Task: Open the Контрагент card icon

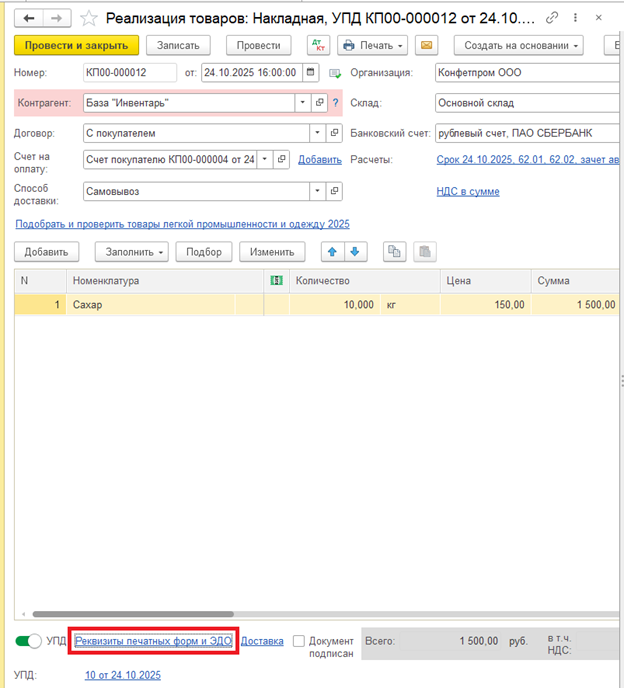Action: 319,103
